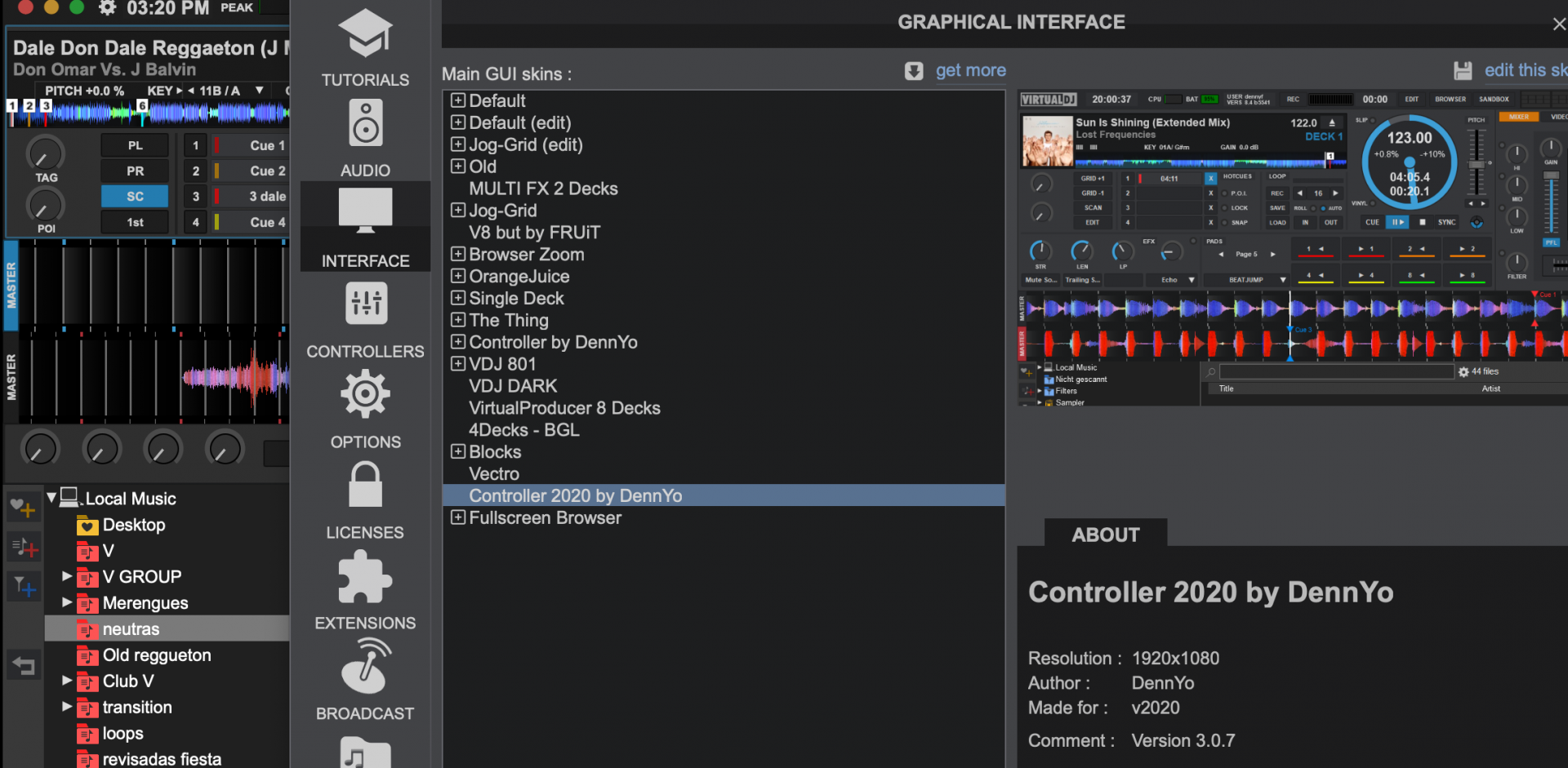Open the macOS settings gear icon
1568x768 pixels.
click(108, 8)
